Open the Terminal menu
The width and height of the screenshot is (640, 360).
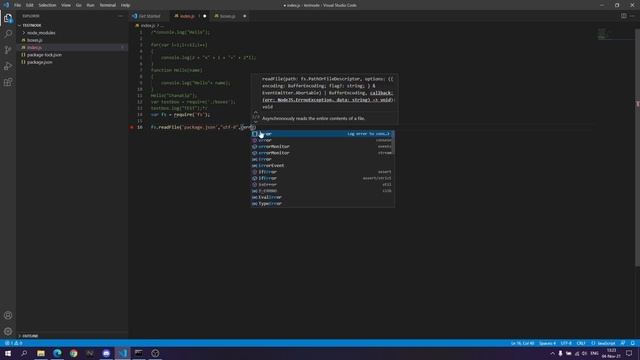pos(108,5)
